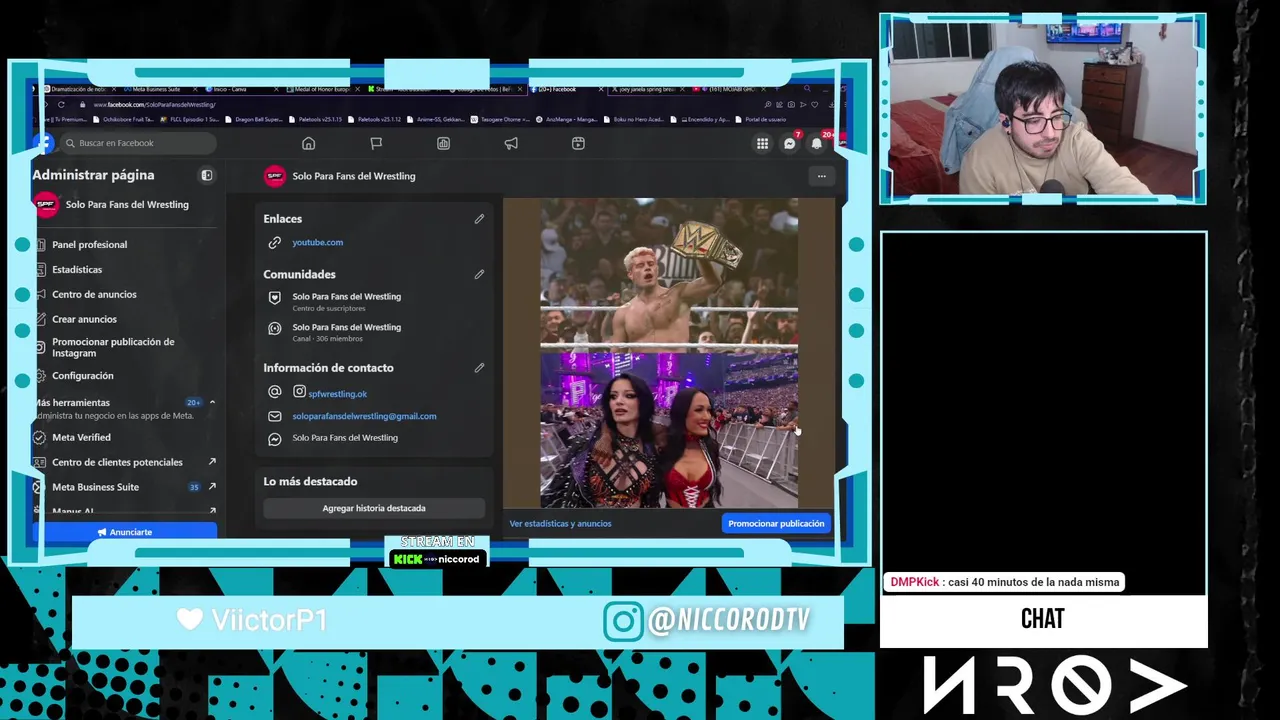Open the Professional dashboard chart icon

[x=443, y=143]
